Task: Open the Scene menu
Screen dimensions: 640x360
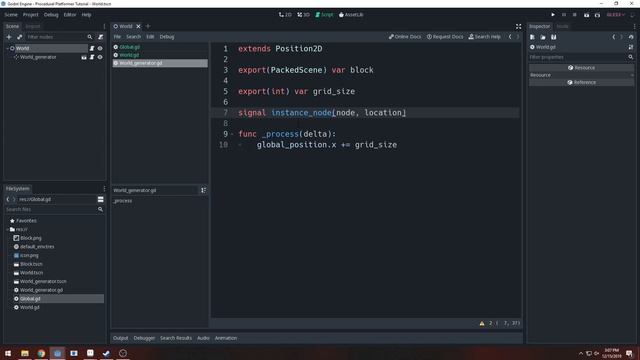Action: 11,15
